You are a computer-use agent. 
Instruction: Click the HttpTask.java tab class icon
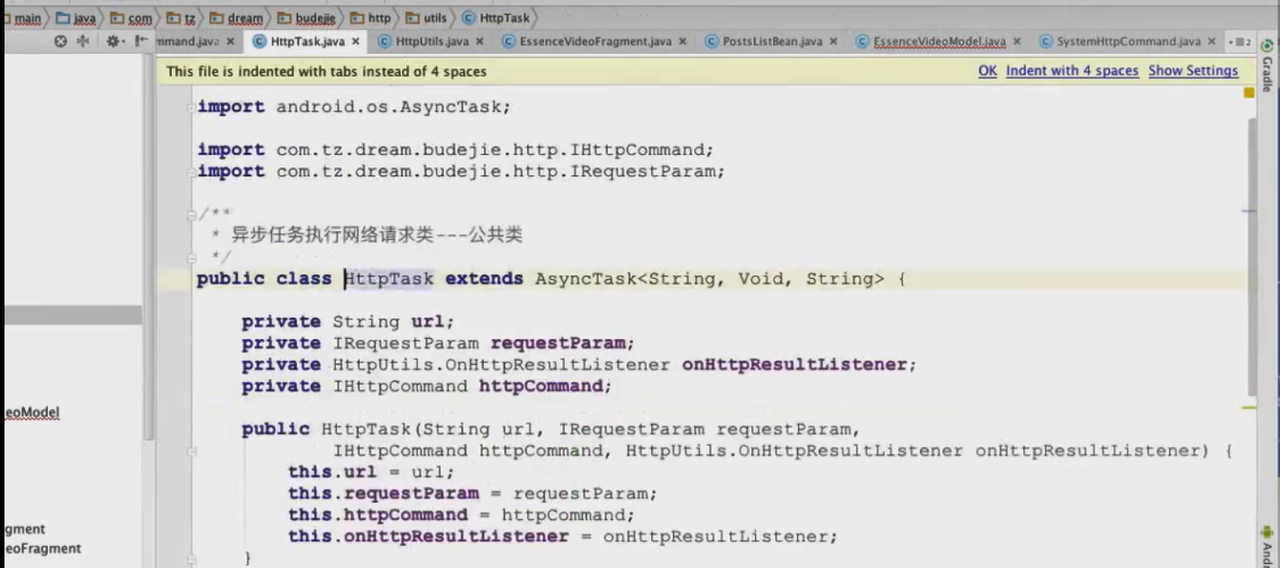point(260,41)
